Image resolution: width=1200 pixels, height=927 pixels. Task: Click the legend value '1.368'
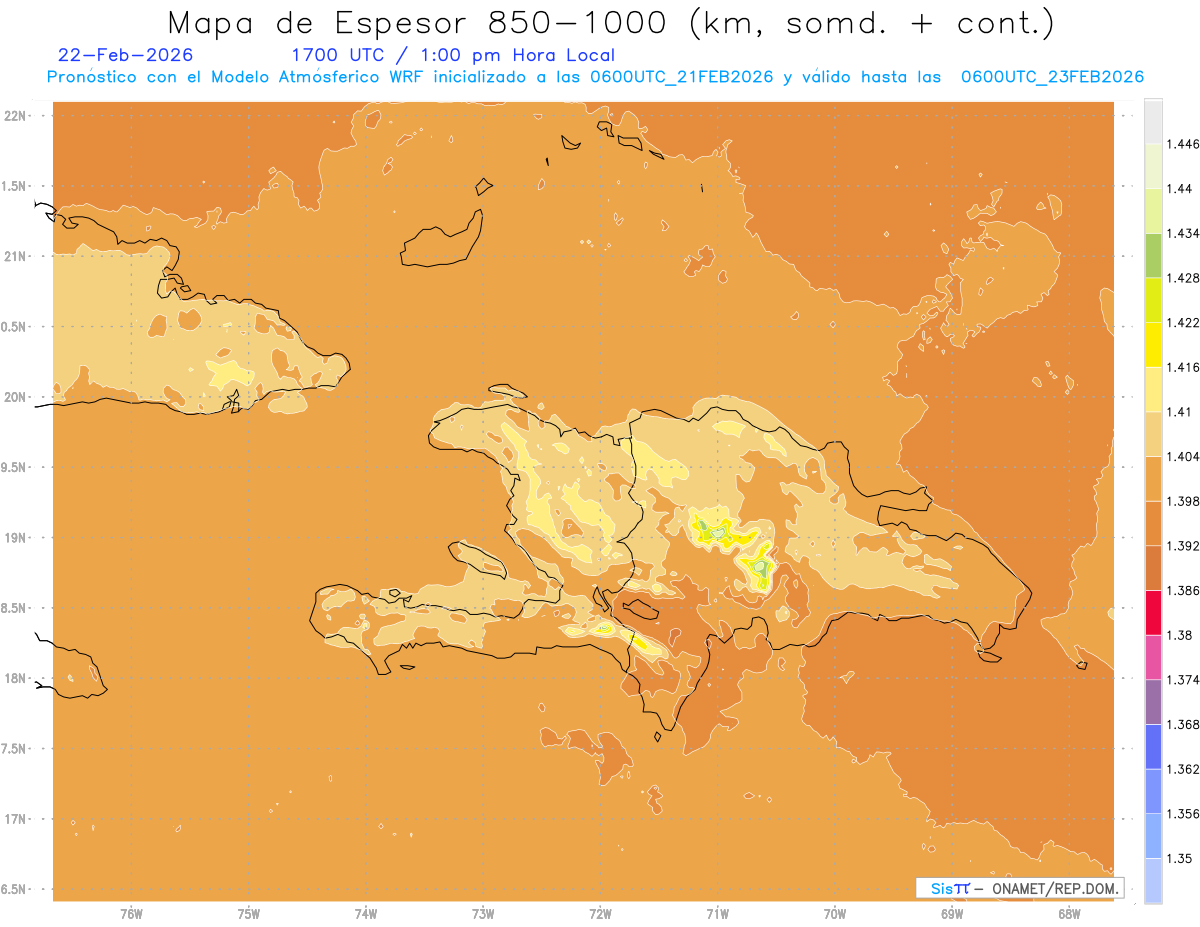coord(1183,724)
